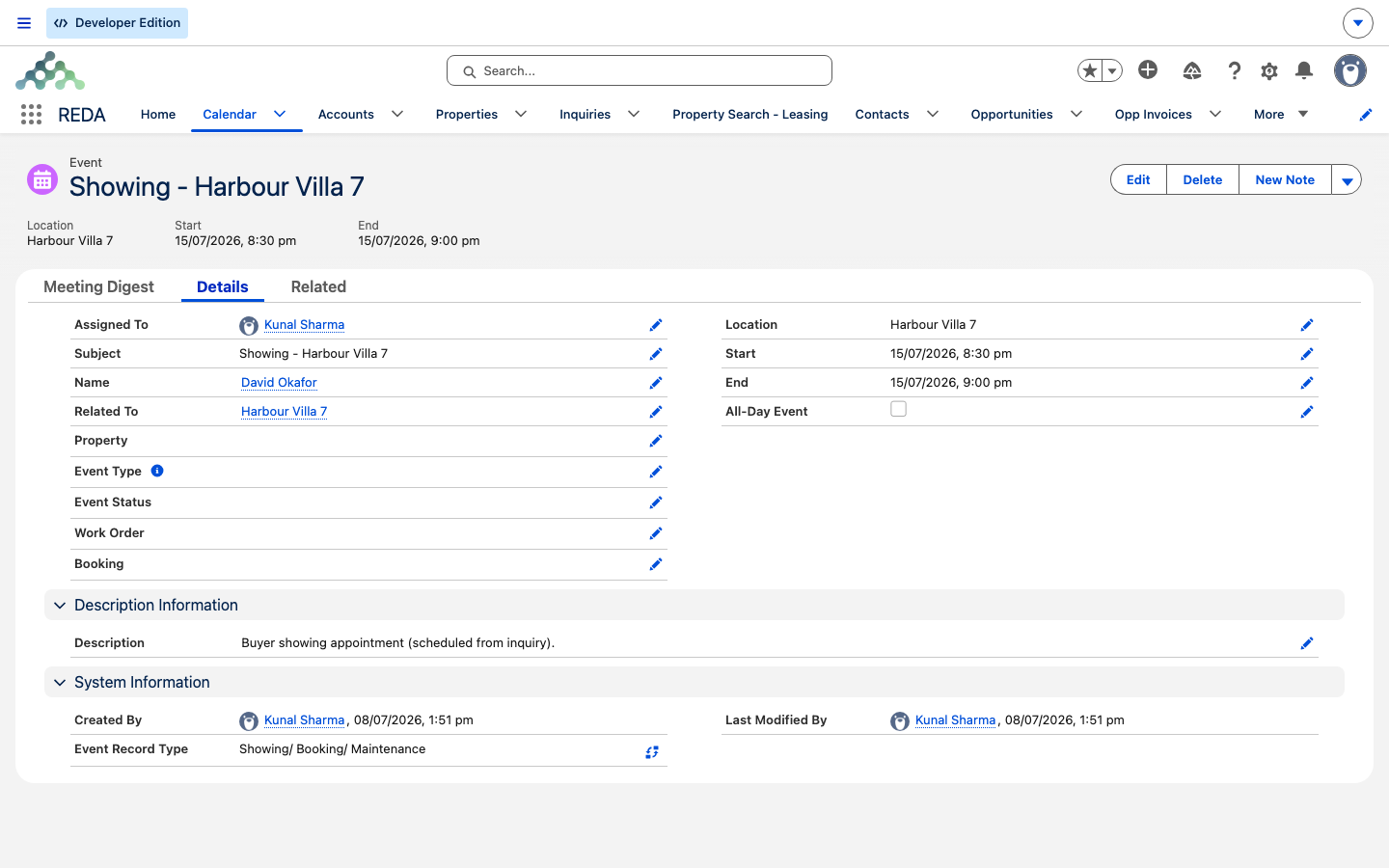The height and width of the screenshot is (868, 1389).
Task: Open the App Launcher grid
Action: click(x=31, y=115)
